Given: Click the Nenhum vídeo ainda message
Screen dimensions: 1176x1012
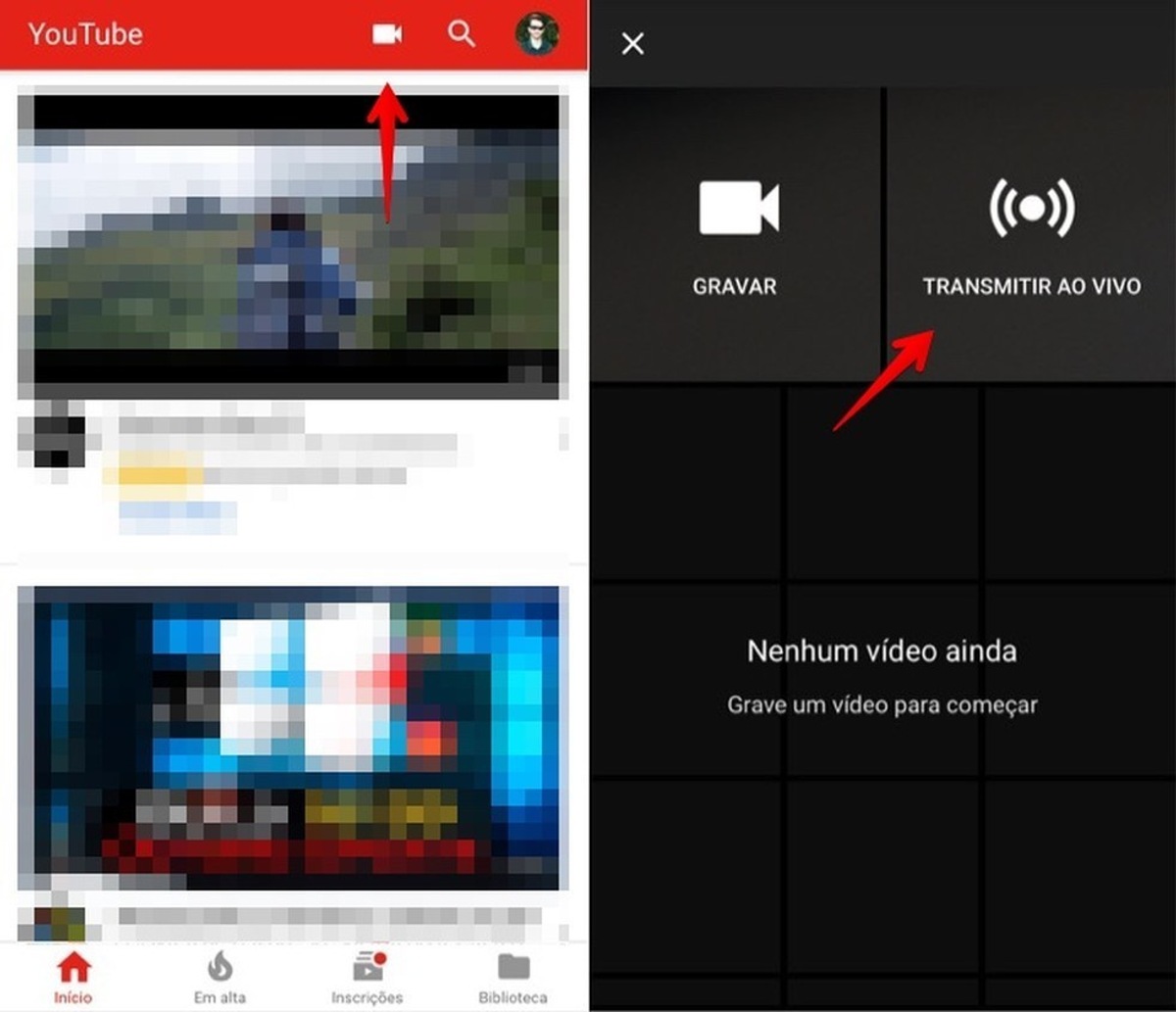Looking at the screenshot, I should [x=882, y=651].
